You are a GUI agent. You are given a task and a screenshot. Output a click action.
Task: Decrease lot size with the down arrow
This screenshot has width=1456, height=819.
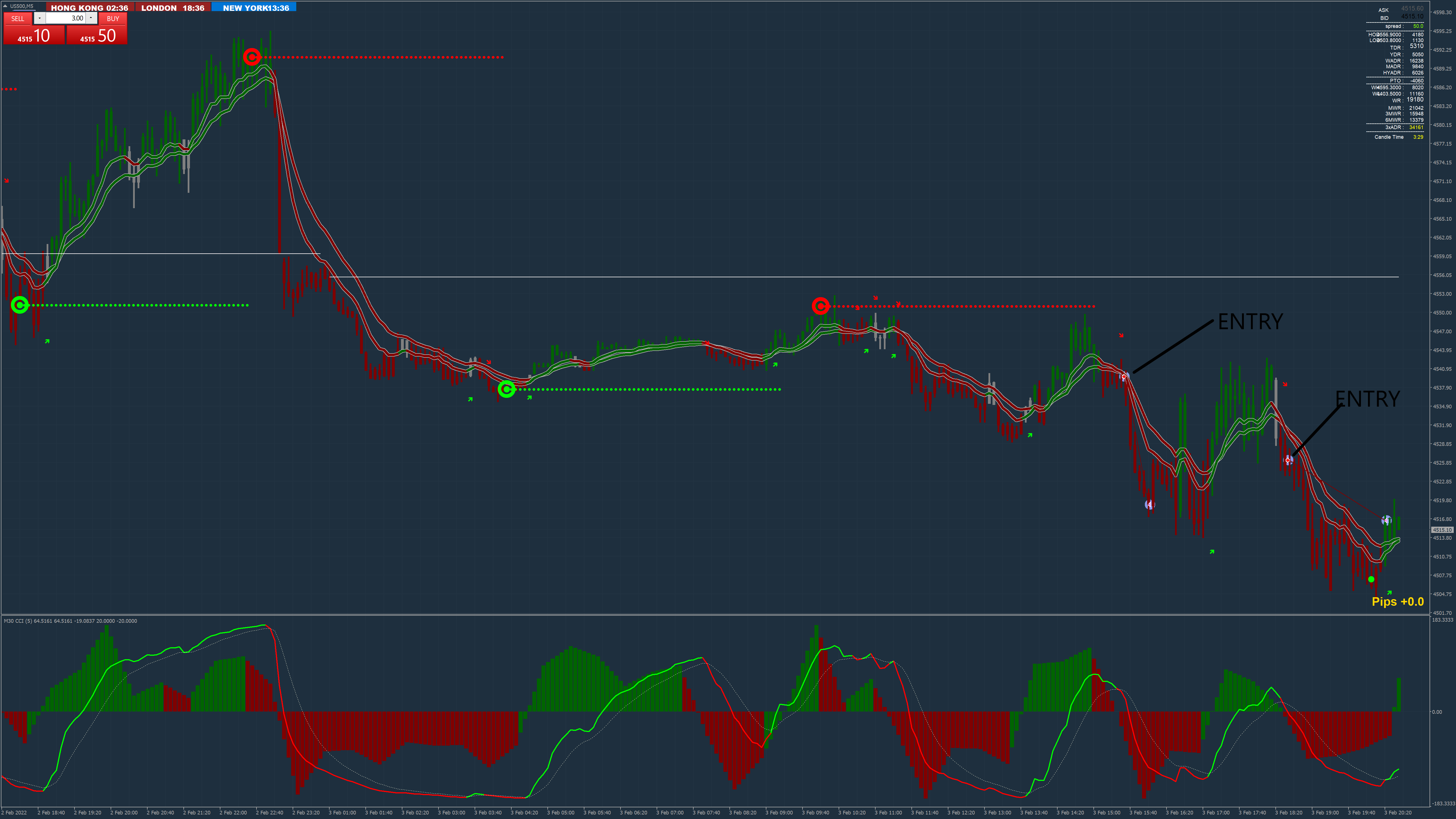[x=40, y=19]
